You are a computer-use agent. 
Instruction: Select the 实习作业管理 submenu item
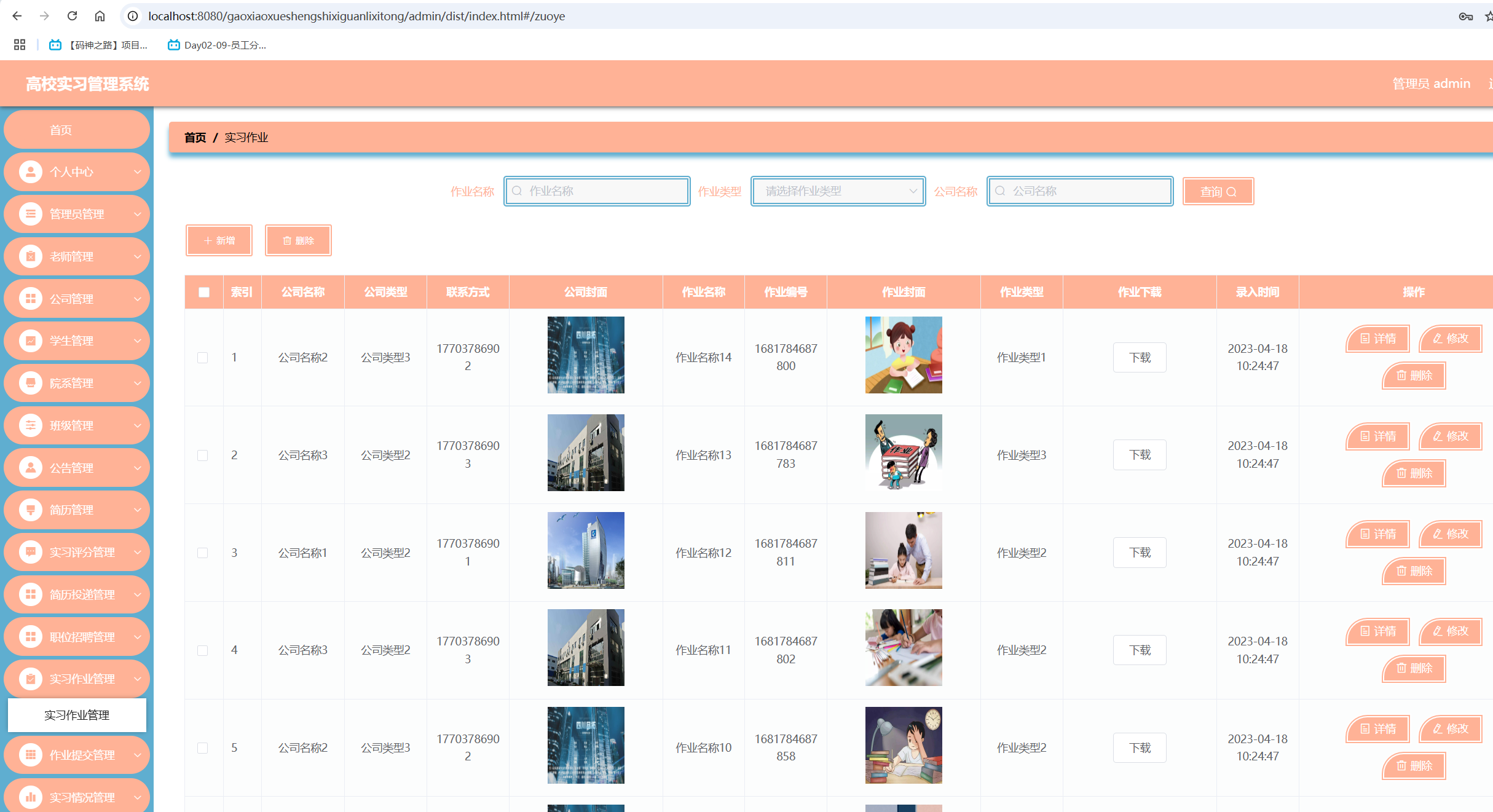pyautogui.click(x=77, y=715)
